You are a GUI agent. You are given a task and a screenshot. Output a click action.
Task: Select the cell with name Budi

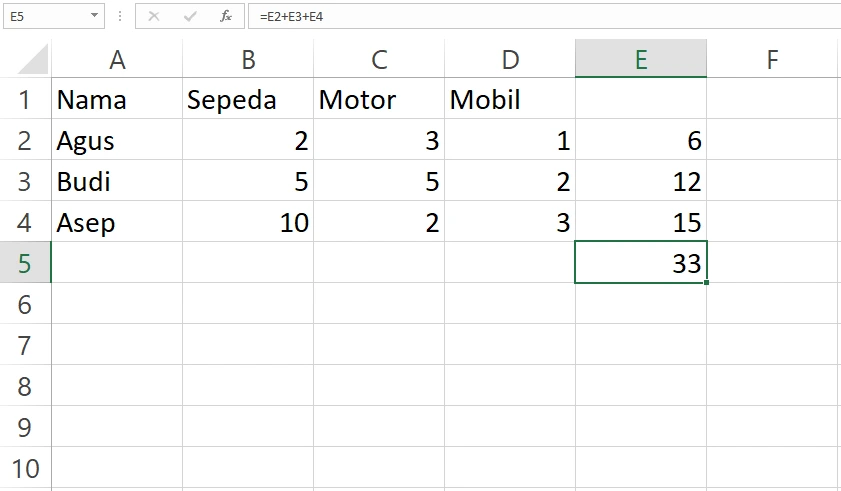(x=117, y=181)
